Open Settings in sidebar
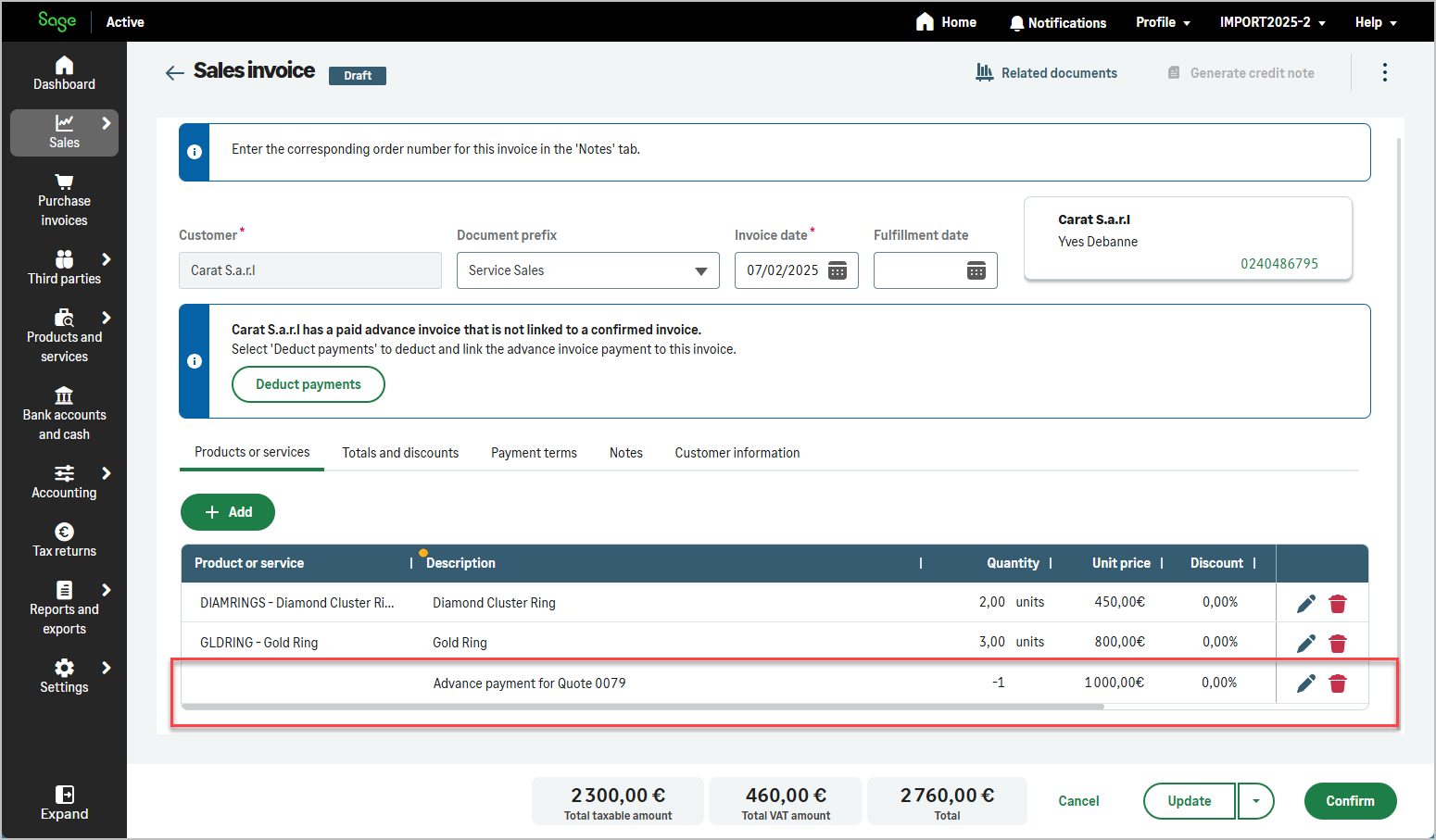The height and width of the screenshot is (840, 1436). (64, 676)
